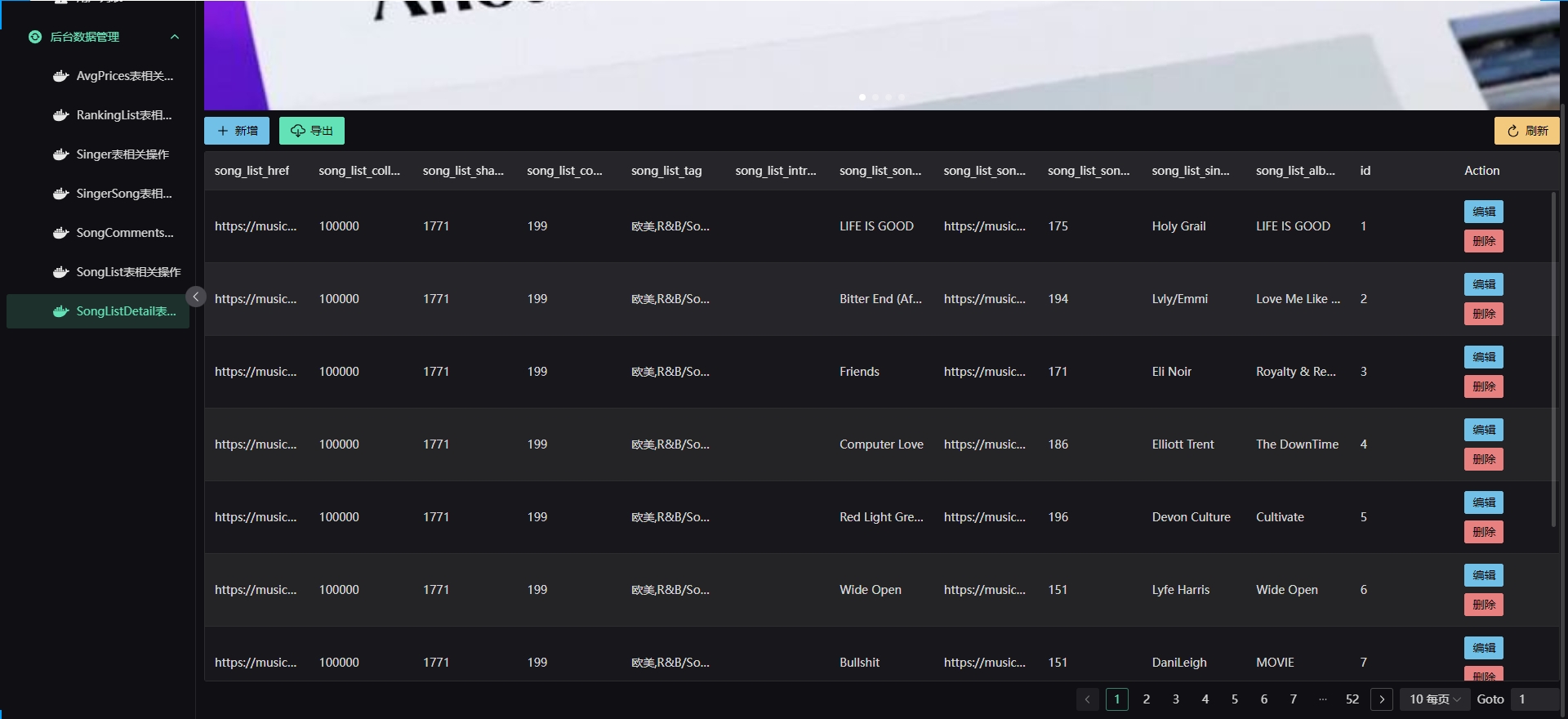1568x719 pixels.
Task: Click the SingerSong sidebar icon
Action: pyautogui.click(x=60, y=194)
